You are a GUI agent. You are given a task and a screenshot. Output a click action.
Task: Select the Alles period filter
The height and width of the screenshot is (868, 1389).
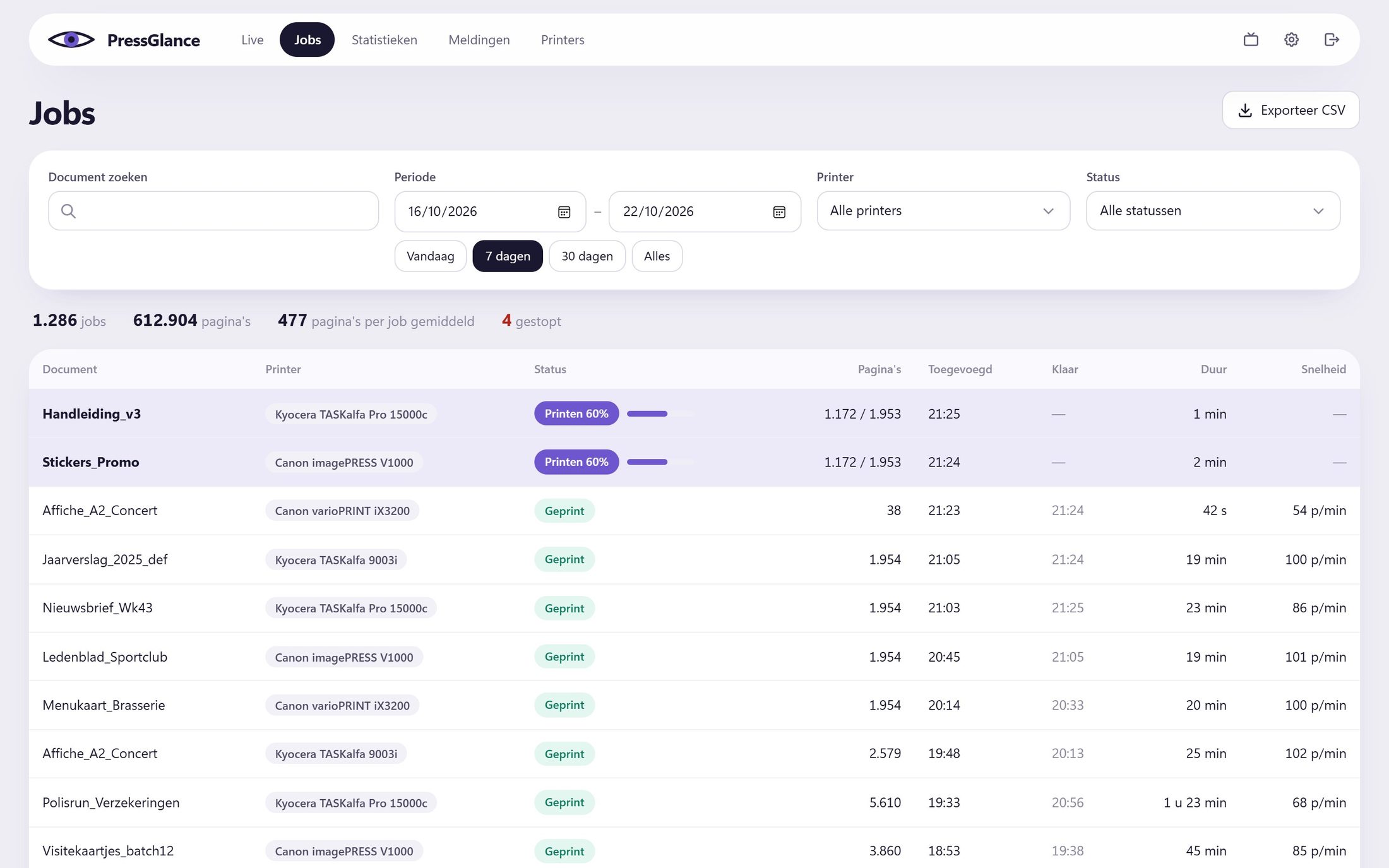(x=657, y=256)
